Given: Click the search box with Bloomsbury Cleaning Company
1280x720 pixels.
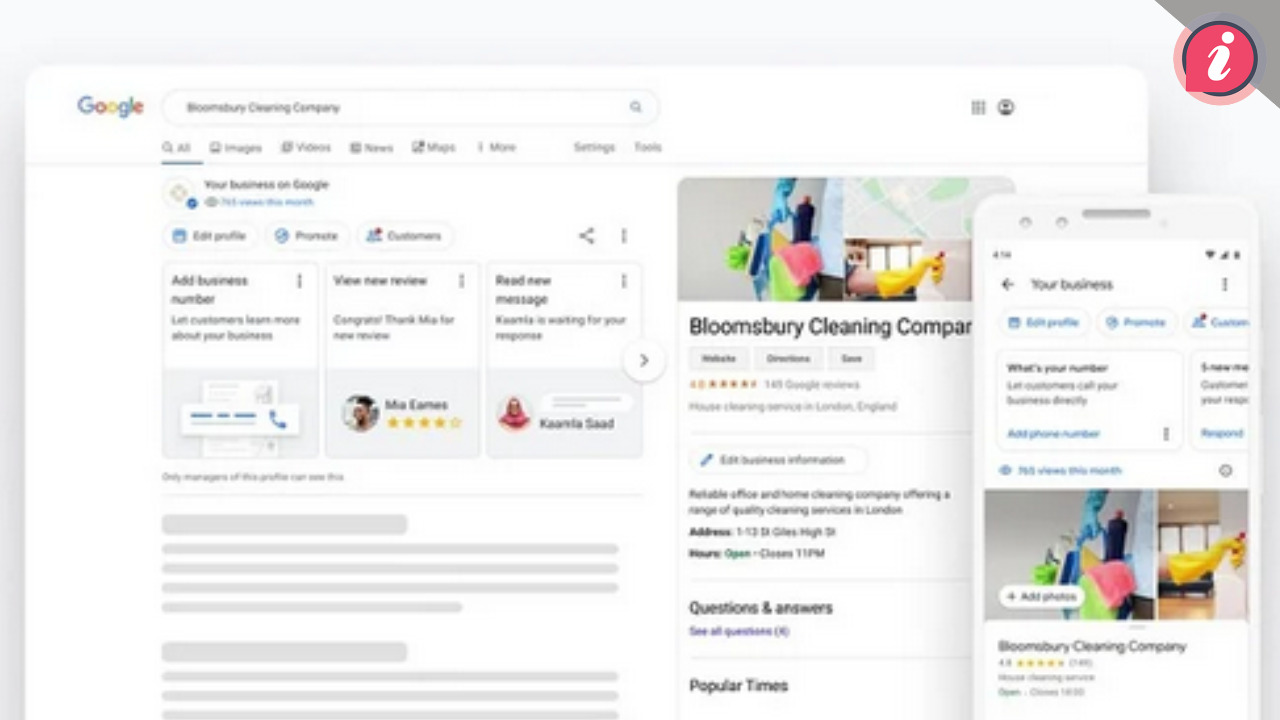Looking at the screenshot, I should (x=400, y=107).
